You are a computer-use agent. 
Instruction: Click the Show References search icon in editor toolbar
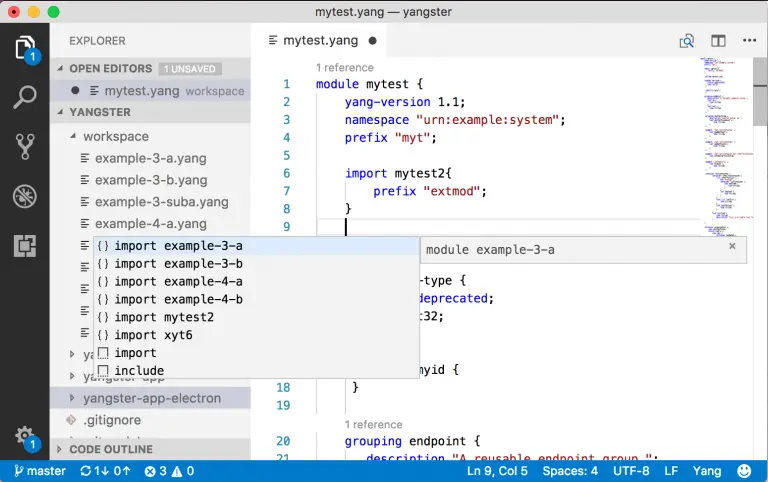tap(687, 41)
